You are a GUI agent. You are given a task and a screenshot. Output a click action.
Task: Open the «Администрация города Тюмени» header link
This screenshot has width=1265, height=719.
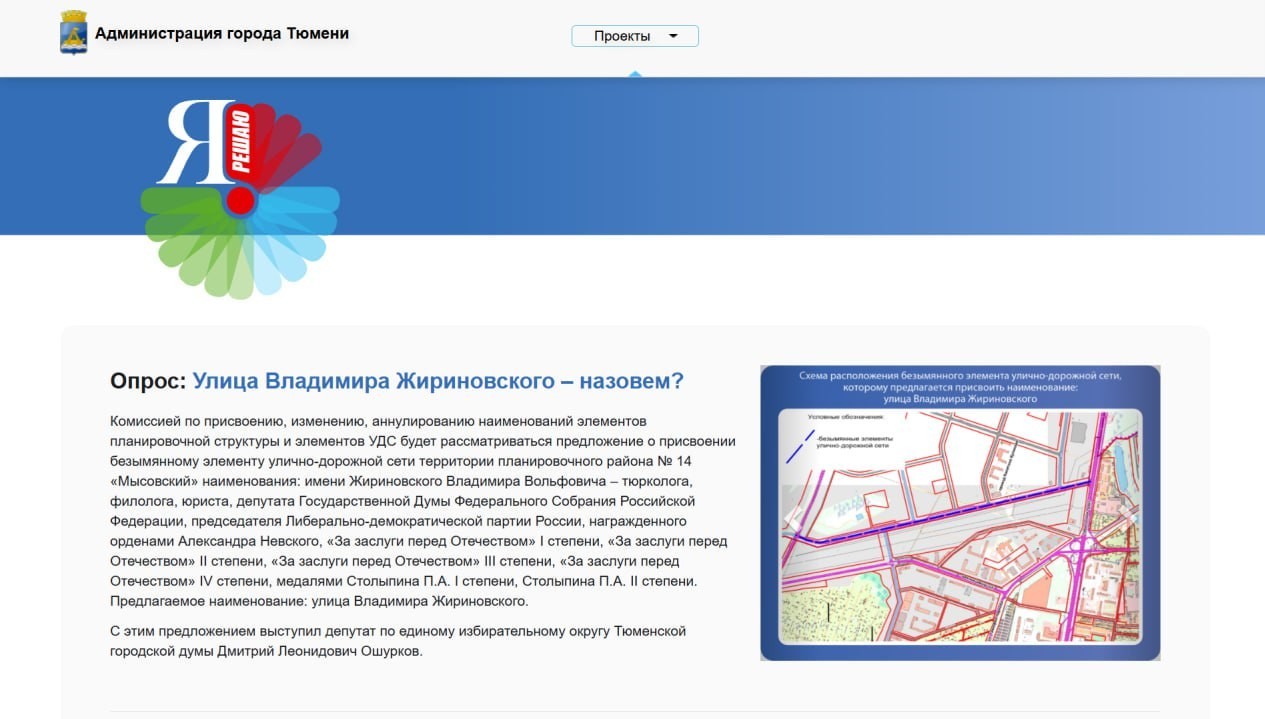pos(222,33)
